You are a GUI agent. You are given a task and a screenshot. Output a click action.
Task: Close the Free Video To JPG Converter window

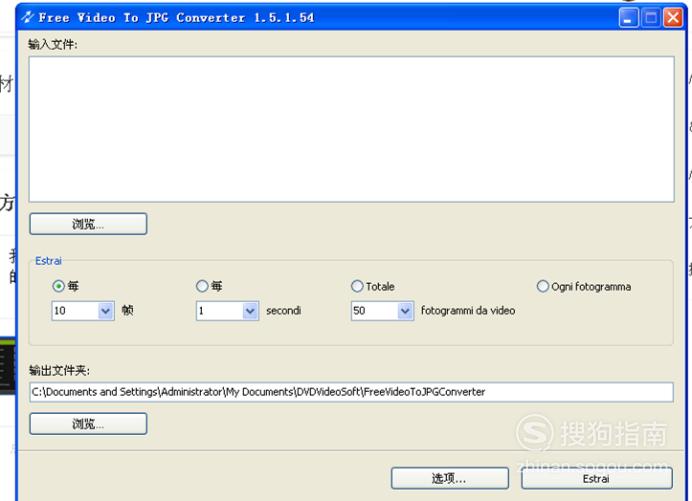tap(673, 18)
